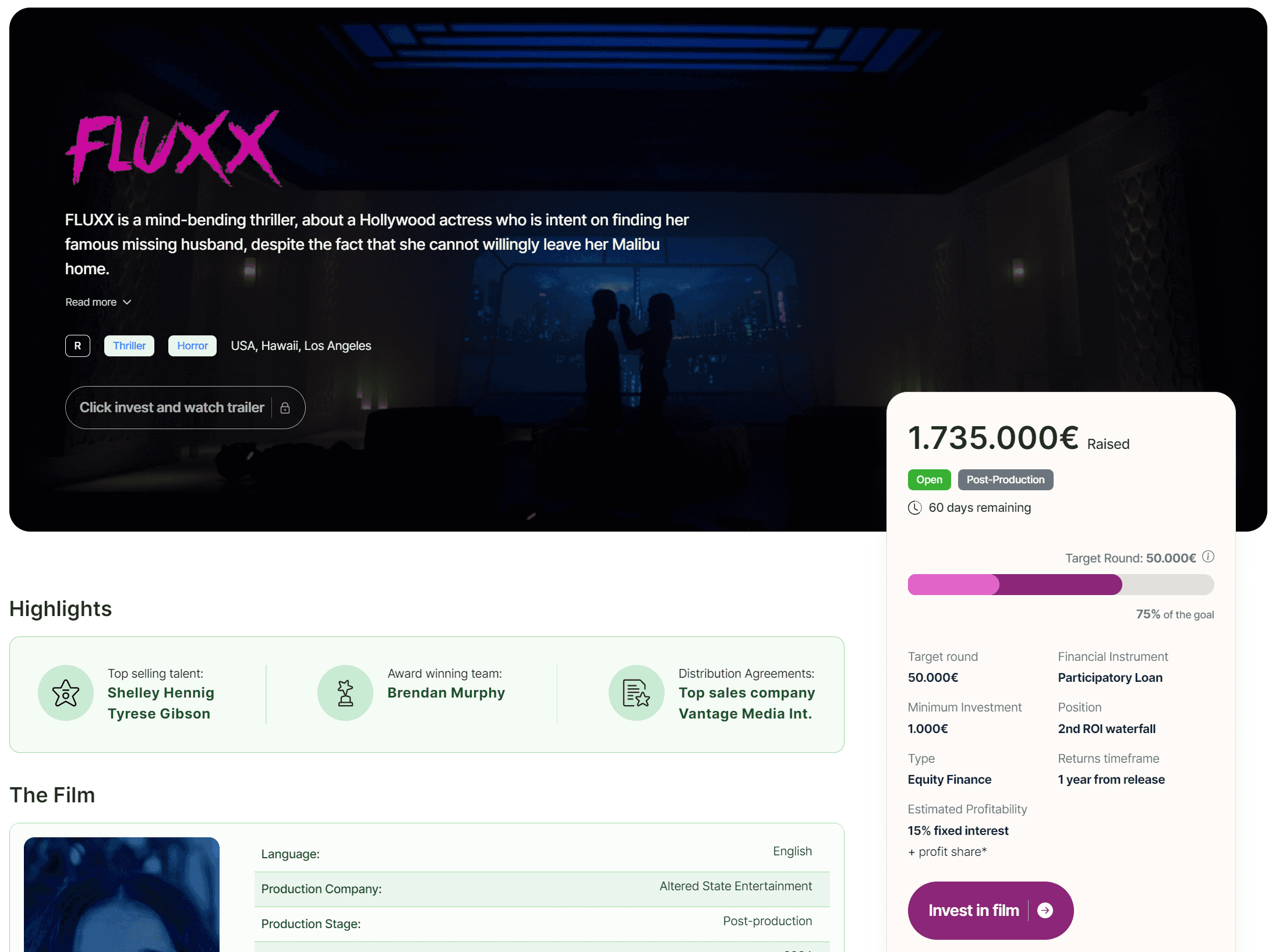This screenshot has height=952, width=1279.
Task: Click the arrow icon in Invest in film
Action: click(1045, 910)
